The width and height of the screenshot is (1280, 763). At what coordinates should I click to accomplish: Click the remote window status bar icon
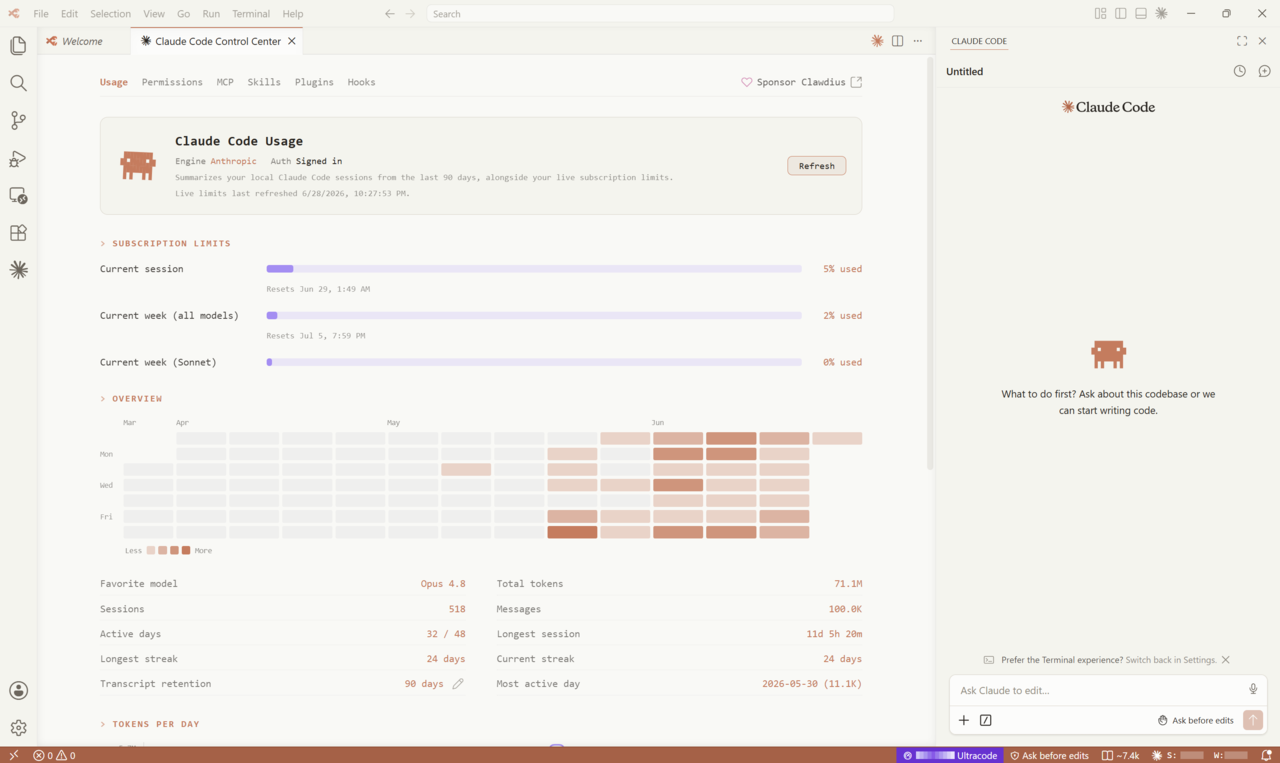click(13, 755)
